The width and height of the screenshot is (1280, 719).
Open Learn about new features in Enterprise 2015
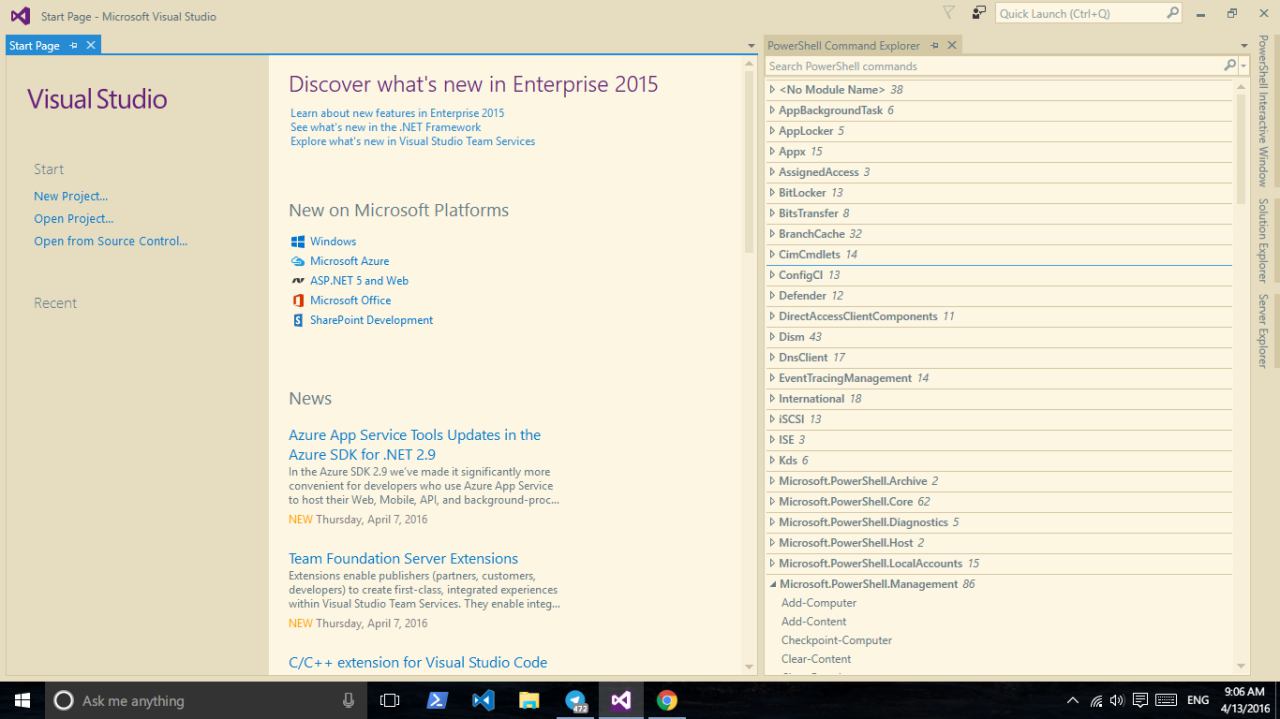(x=398, y=113)
